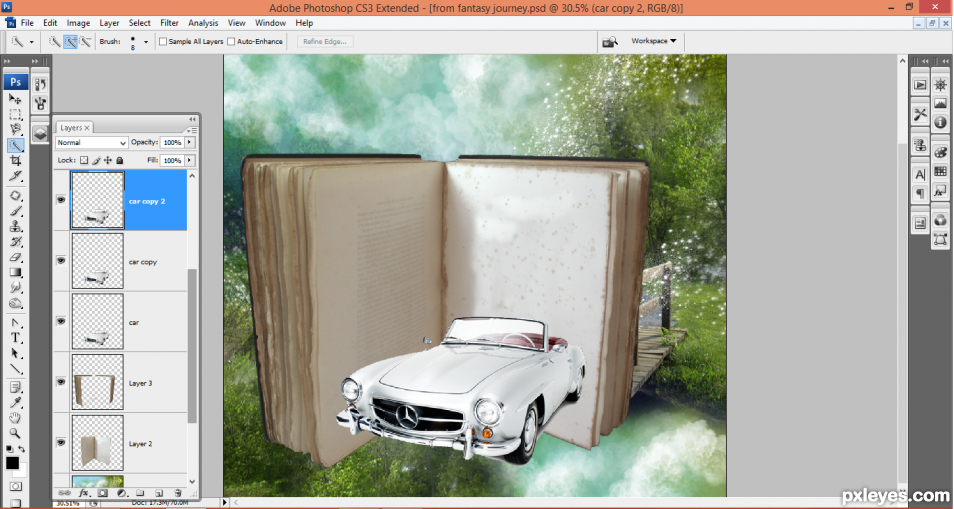954x509 pixels.
Task: Open the Workspace dropdown
Action: click(x=653, y=41)
